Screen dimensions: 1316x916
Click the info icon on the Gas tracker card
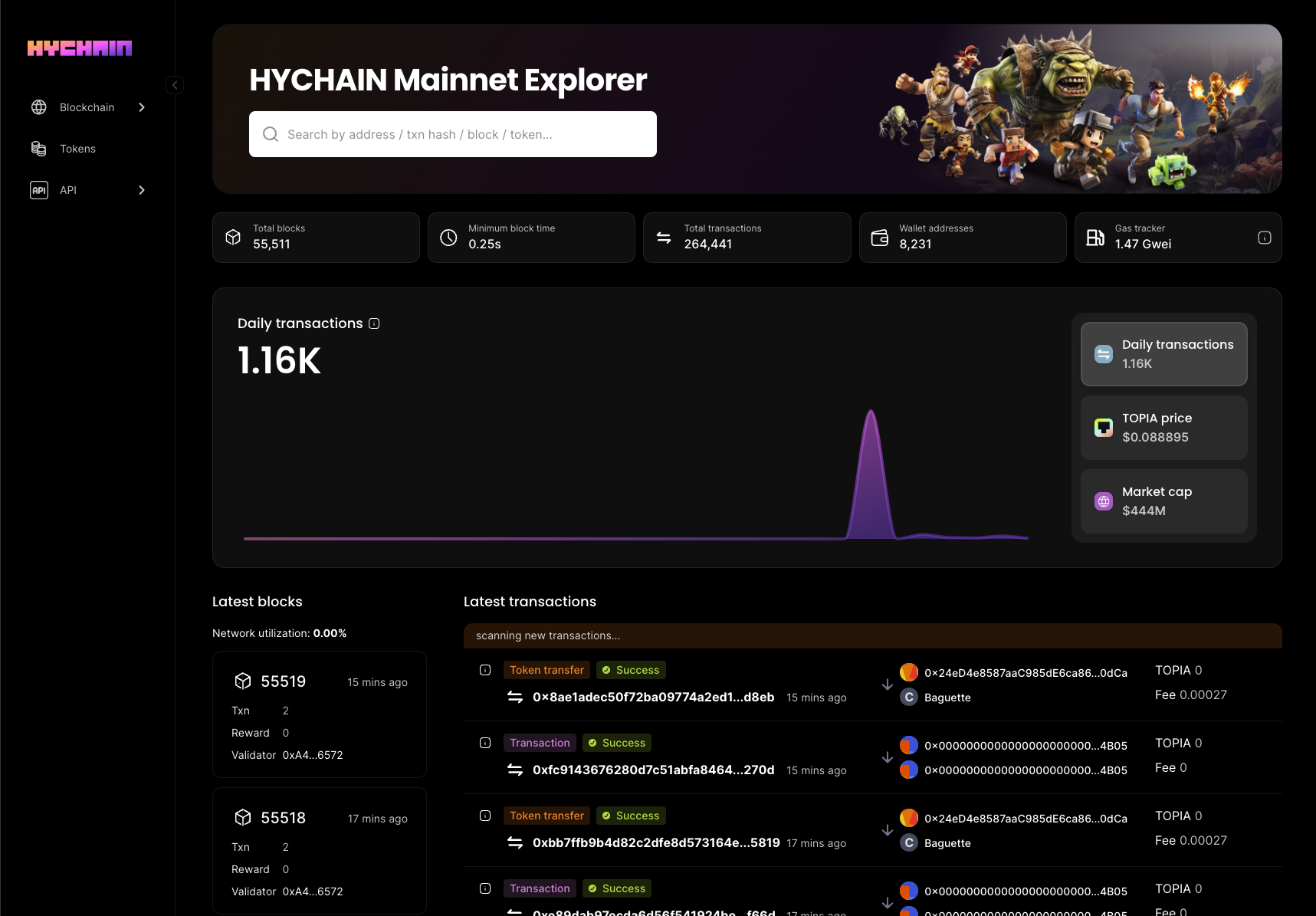coord(1264,238)
